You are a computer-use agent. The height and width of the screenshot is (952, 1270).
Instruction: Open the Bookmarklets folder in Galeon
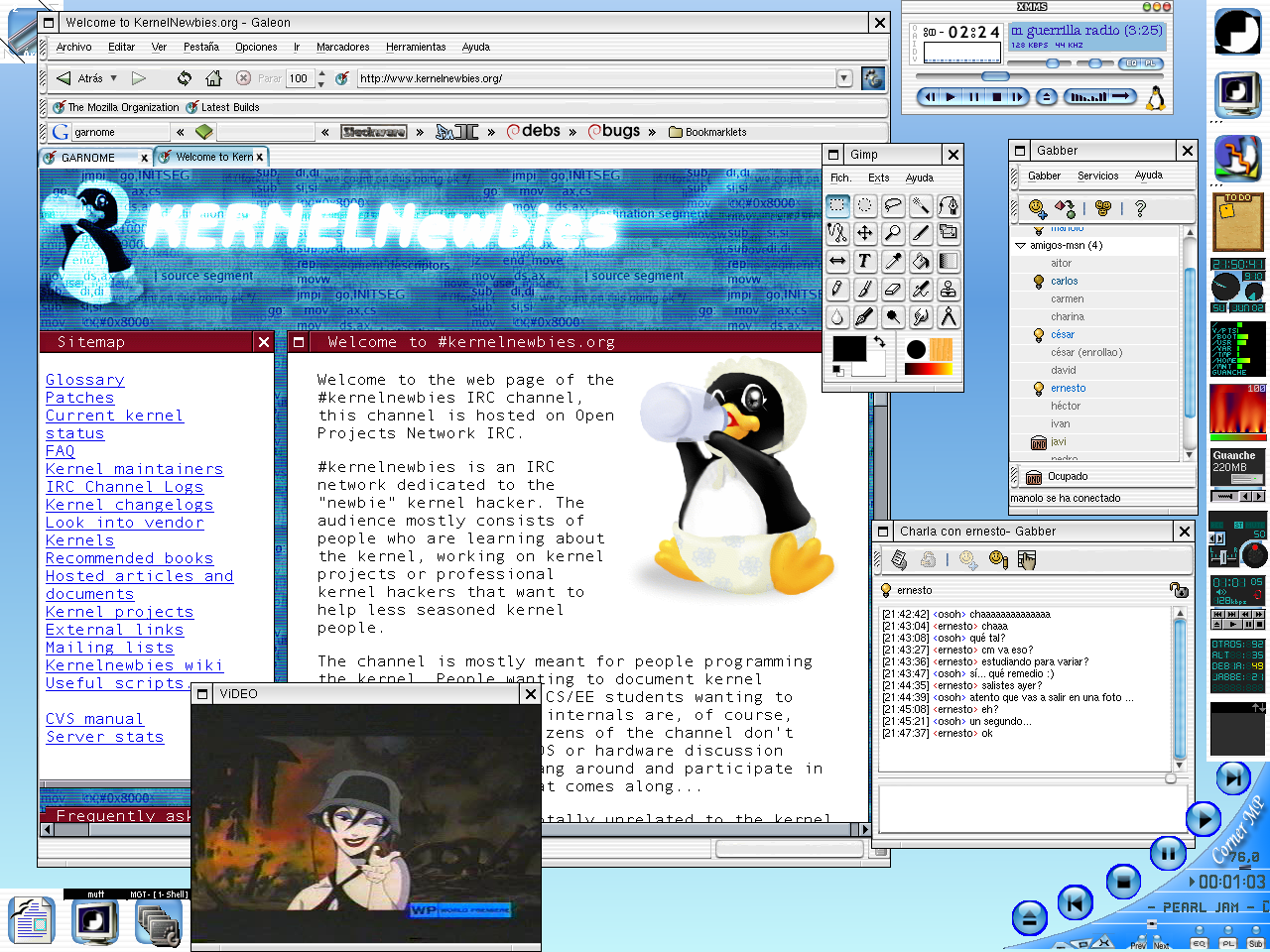tap(707, 132)
